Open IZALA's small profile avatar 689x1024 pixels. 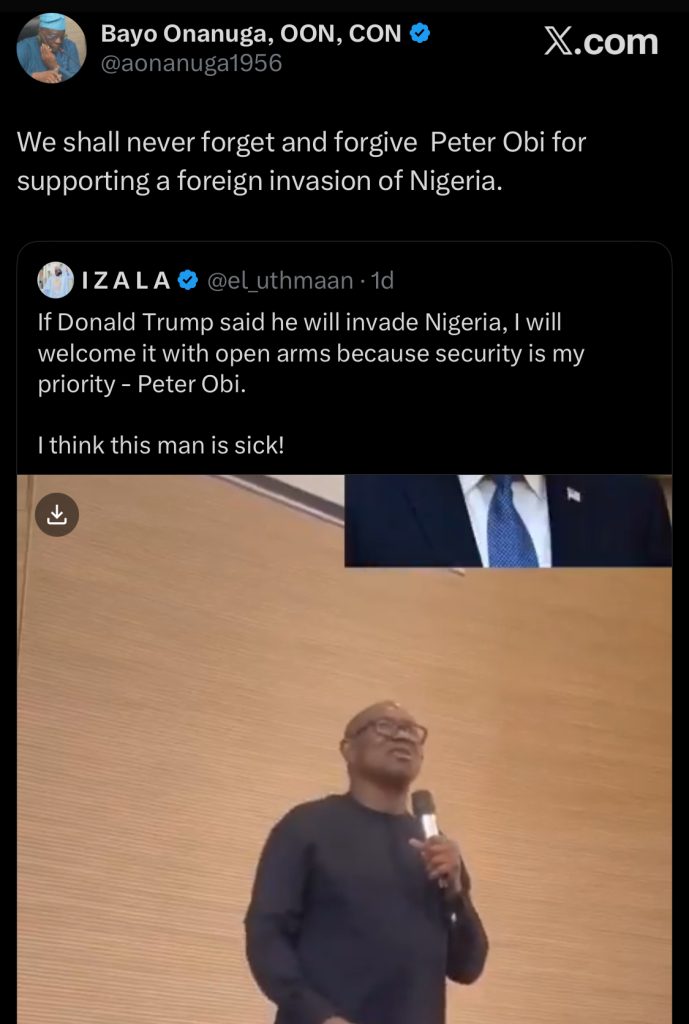coord(56,281)
